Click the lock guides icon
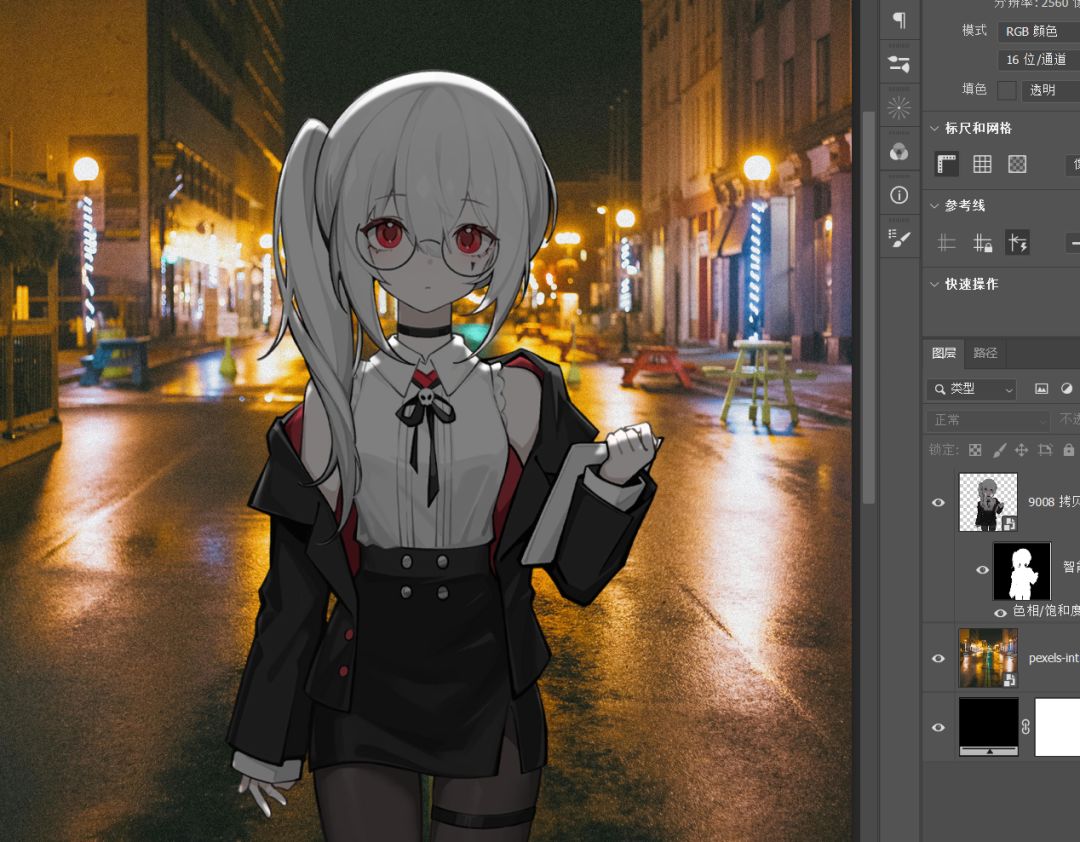Viewport: 1080px width, 842px height. pyautogui.click(x=982, y=243)
